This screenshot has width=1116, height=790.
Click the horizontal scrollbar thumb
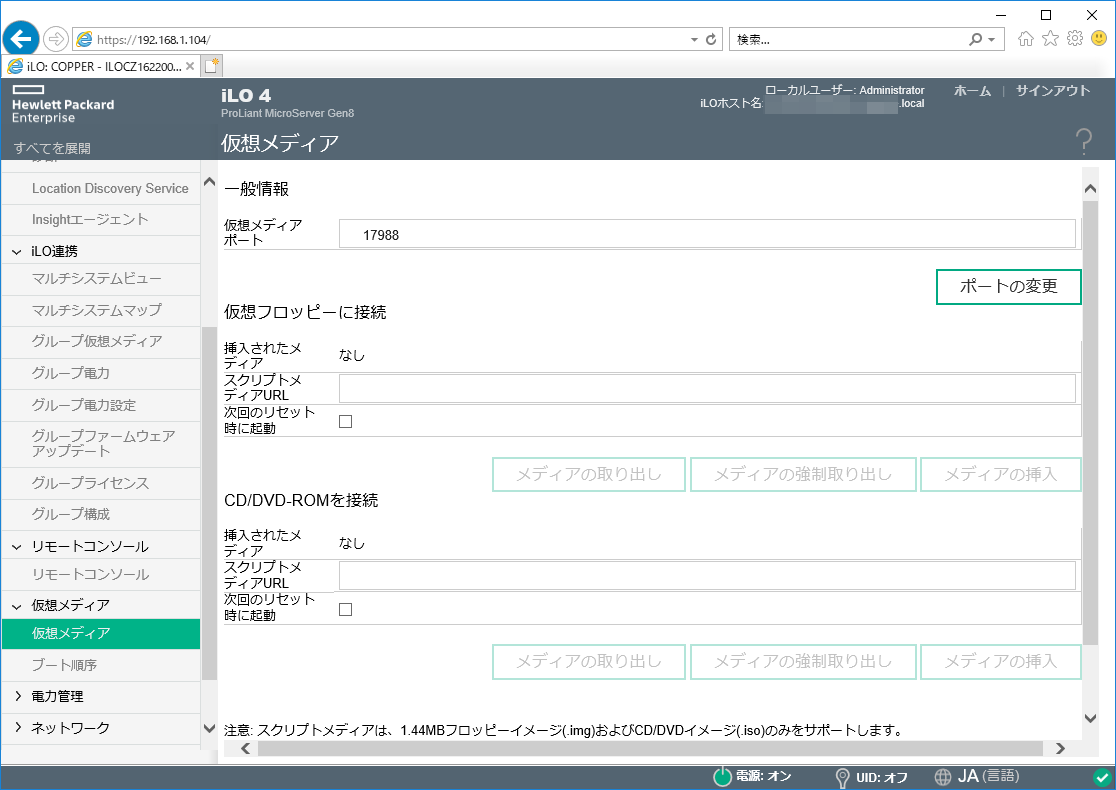coord(651,748)
